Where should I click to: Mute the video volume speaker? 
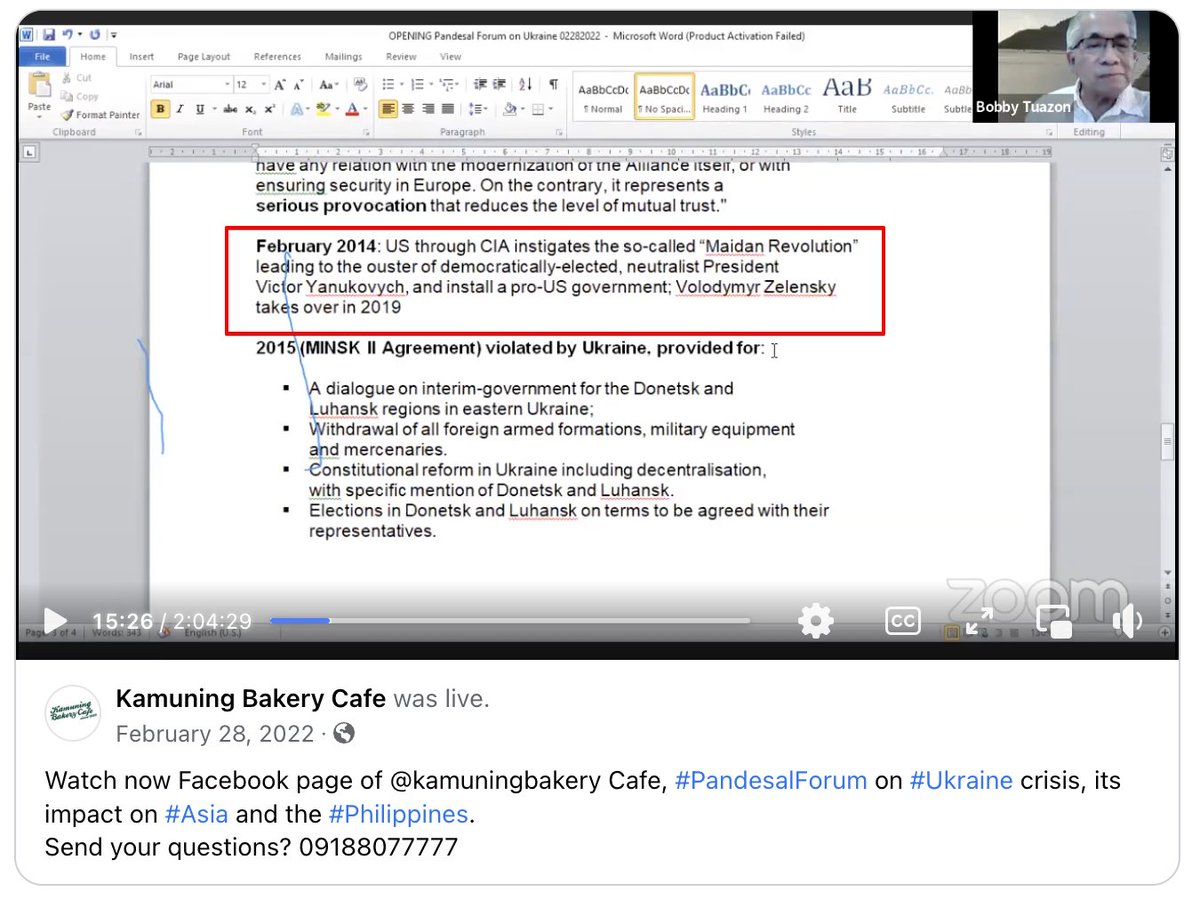click(x=1127, y=621)
